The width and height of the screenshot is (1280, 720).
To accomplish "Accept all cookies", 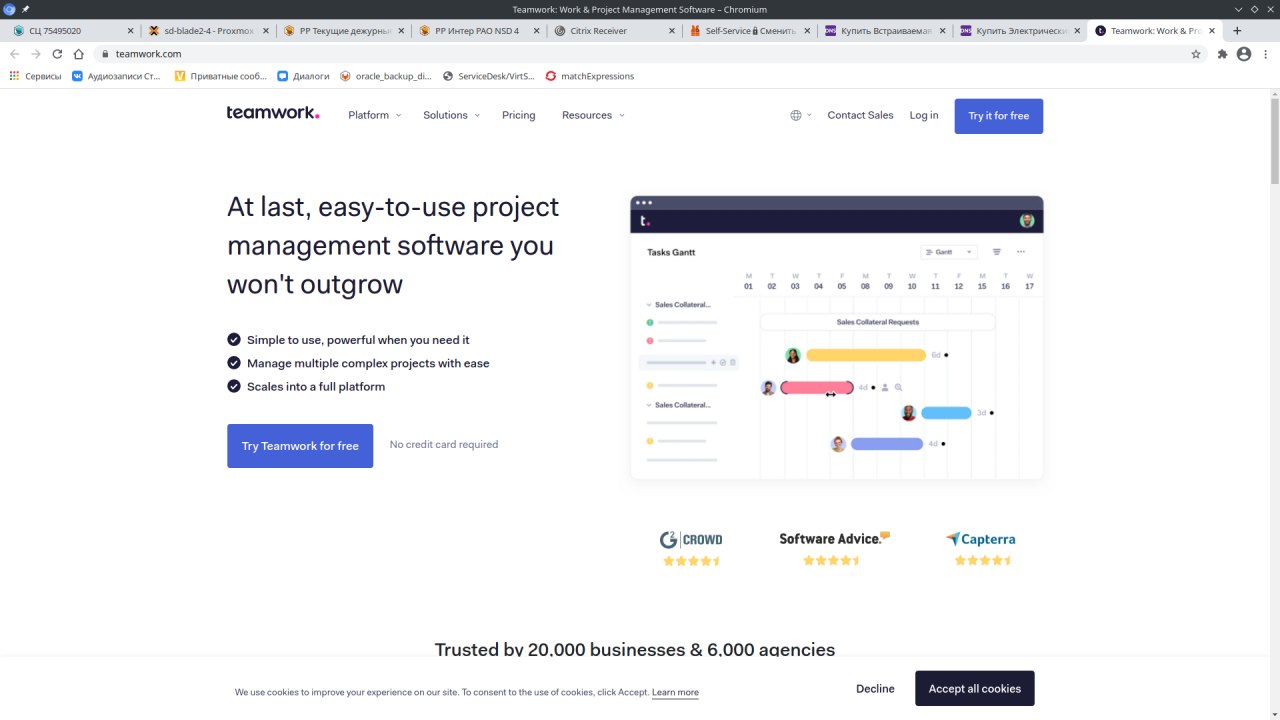I will point(974,688).
